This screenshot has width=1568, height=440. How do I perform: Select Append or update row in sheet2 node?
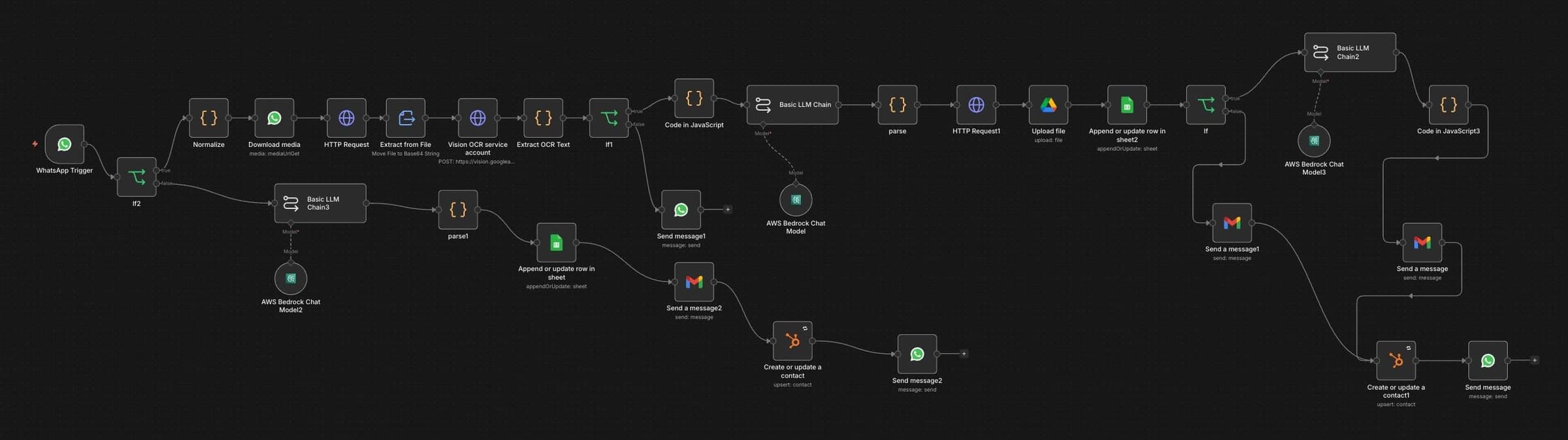[x=1127, y=105]
